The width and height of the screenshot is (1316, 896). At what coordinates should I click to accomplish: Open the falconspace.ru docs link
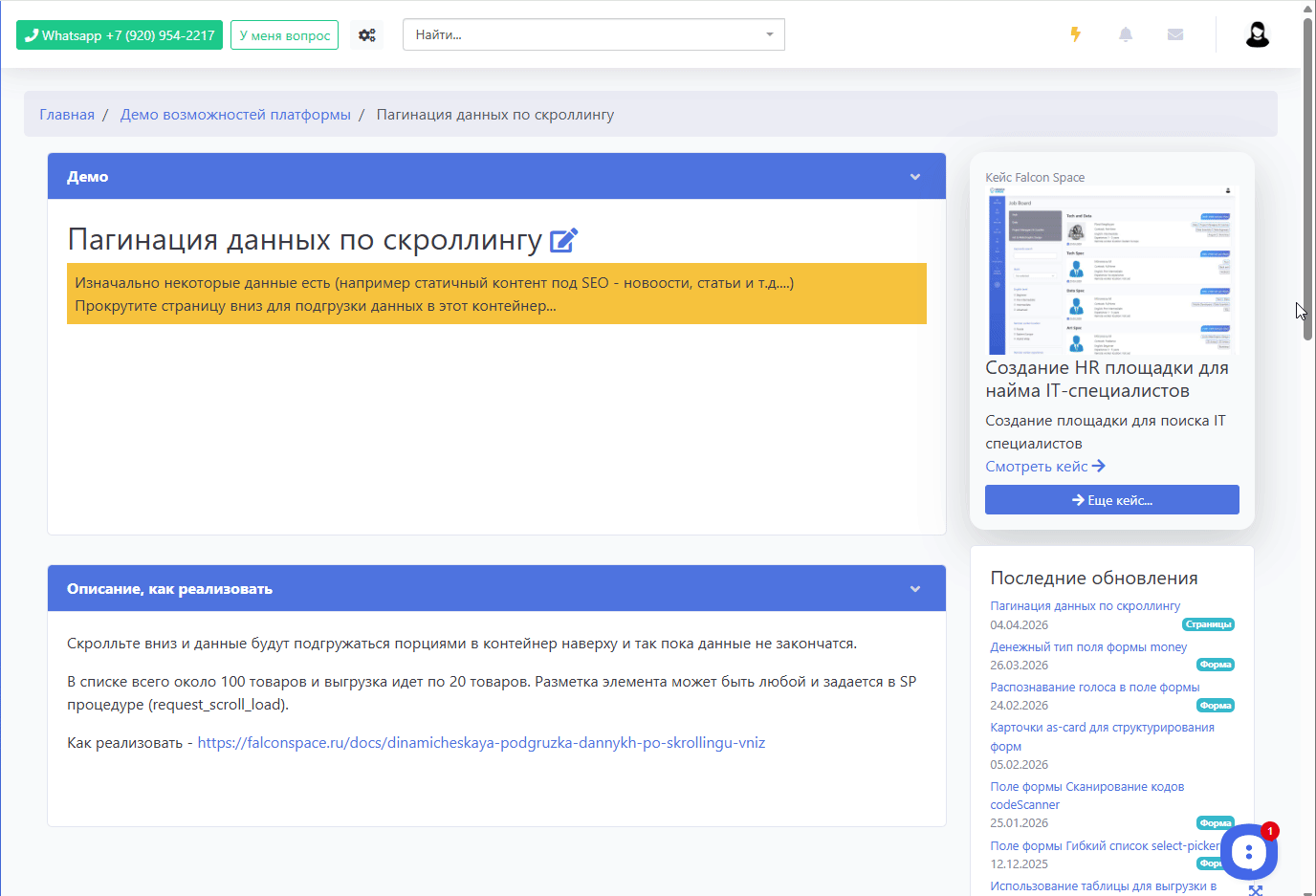[481, 743]
